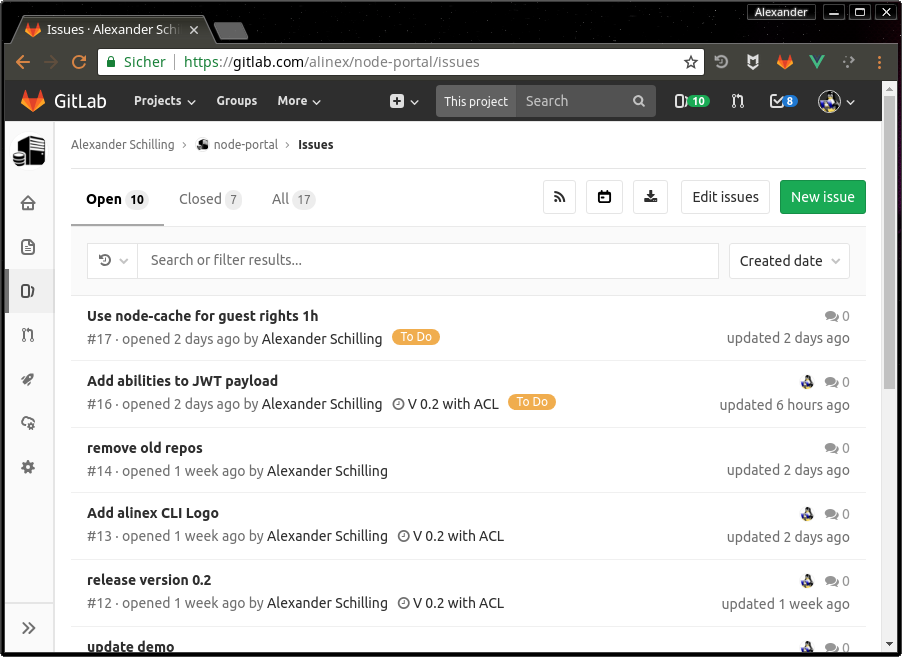
Task: Open the new item plus dropdown
Action: click(x=402, y=101)
